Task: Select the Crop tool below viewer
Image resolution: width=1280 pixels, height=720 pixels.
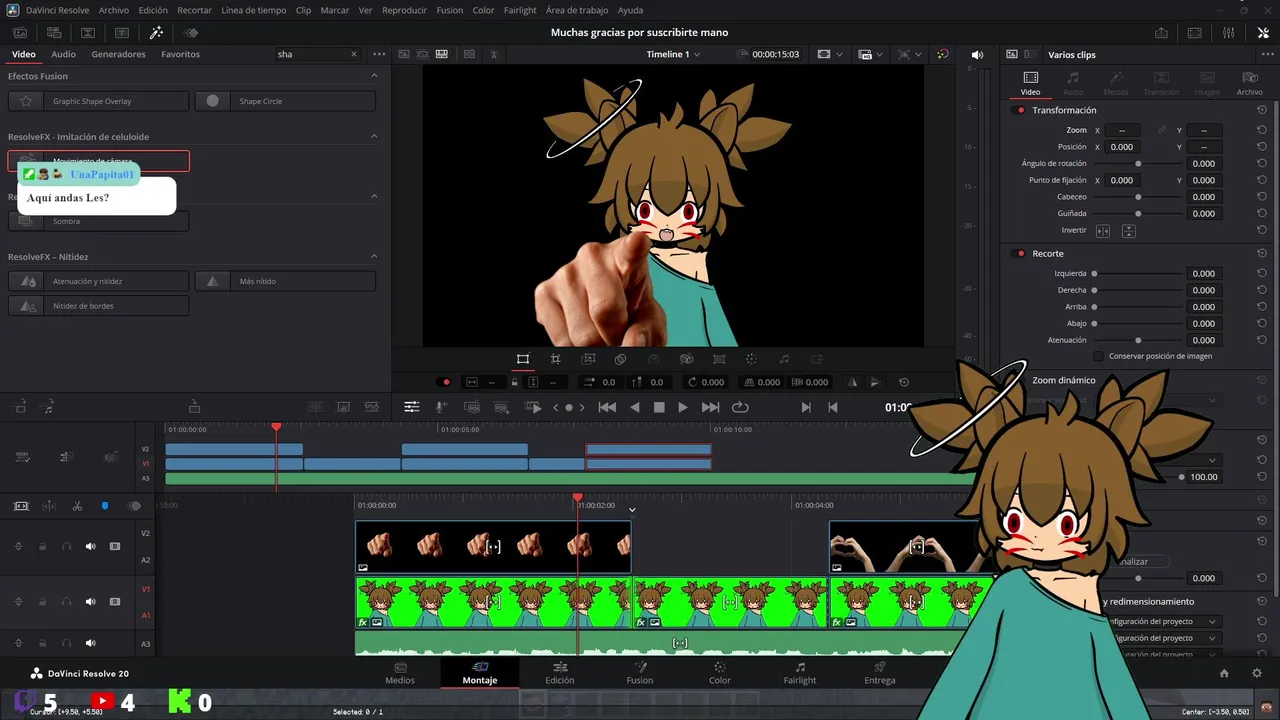Action: point(555,359)
